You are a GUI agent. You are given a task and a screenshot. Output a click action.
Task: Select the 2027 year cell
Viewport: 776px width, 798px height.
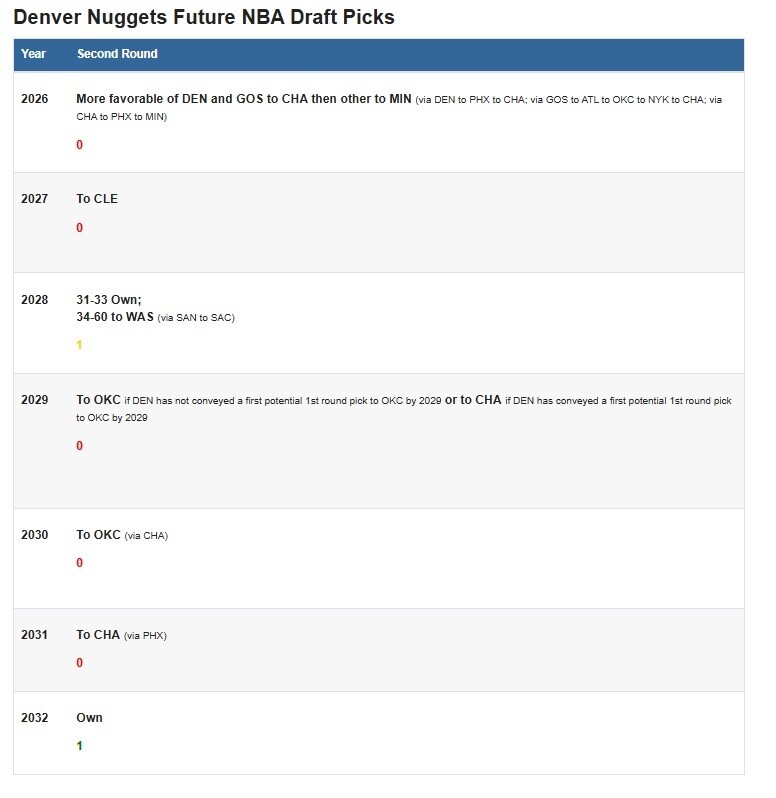(x=35, y=199)
